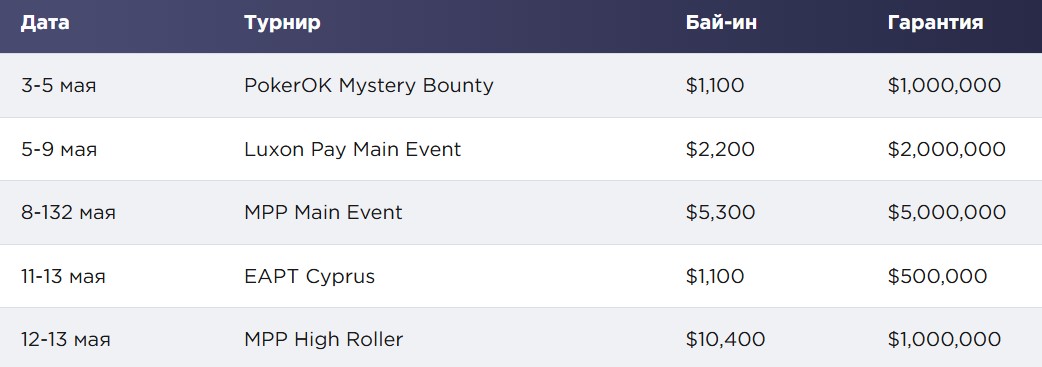1042x367 pixels.
Task: Click the Дата column header
Action: point(45,23)
